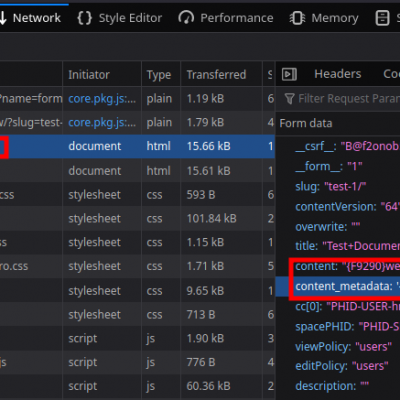The width and height of the screenshot is (400, 400).
Task: Switch to the Style Editor tab
Action: click(x=119, y=18)
